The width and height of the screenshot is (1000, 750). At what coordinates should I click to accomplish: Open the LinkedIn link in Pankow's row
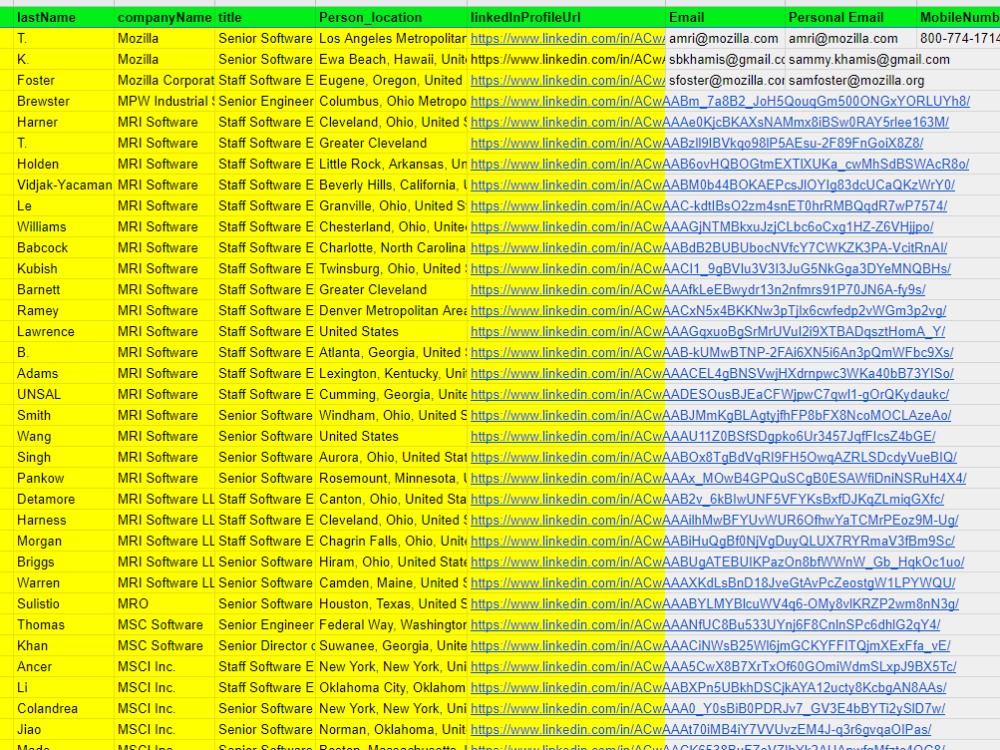(x=718, y=478)
